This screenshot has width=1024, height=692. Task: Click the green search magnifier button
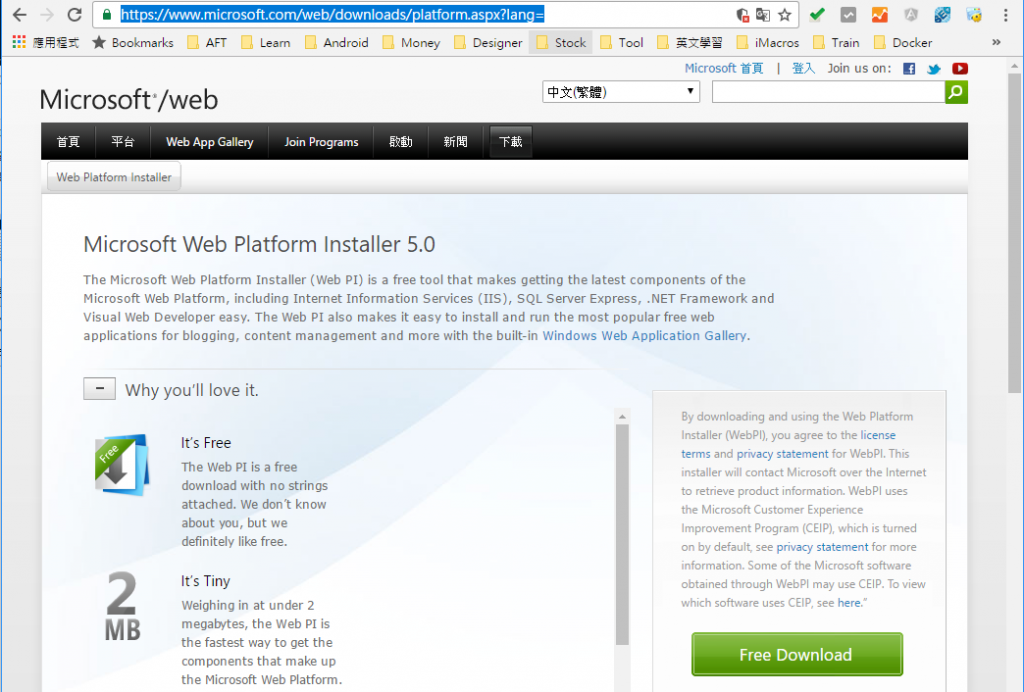pos(956,92)
